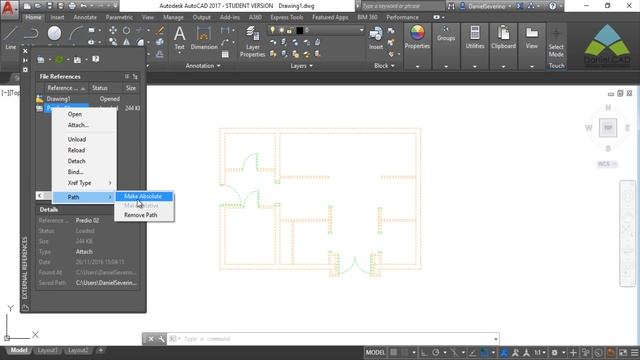
Task: Open the layer name dropdown list
Action: [x=361, y=30]
